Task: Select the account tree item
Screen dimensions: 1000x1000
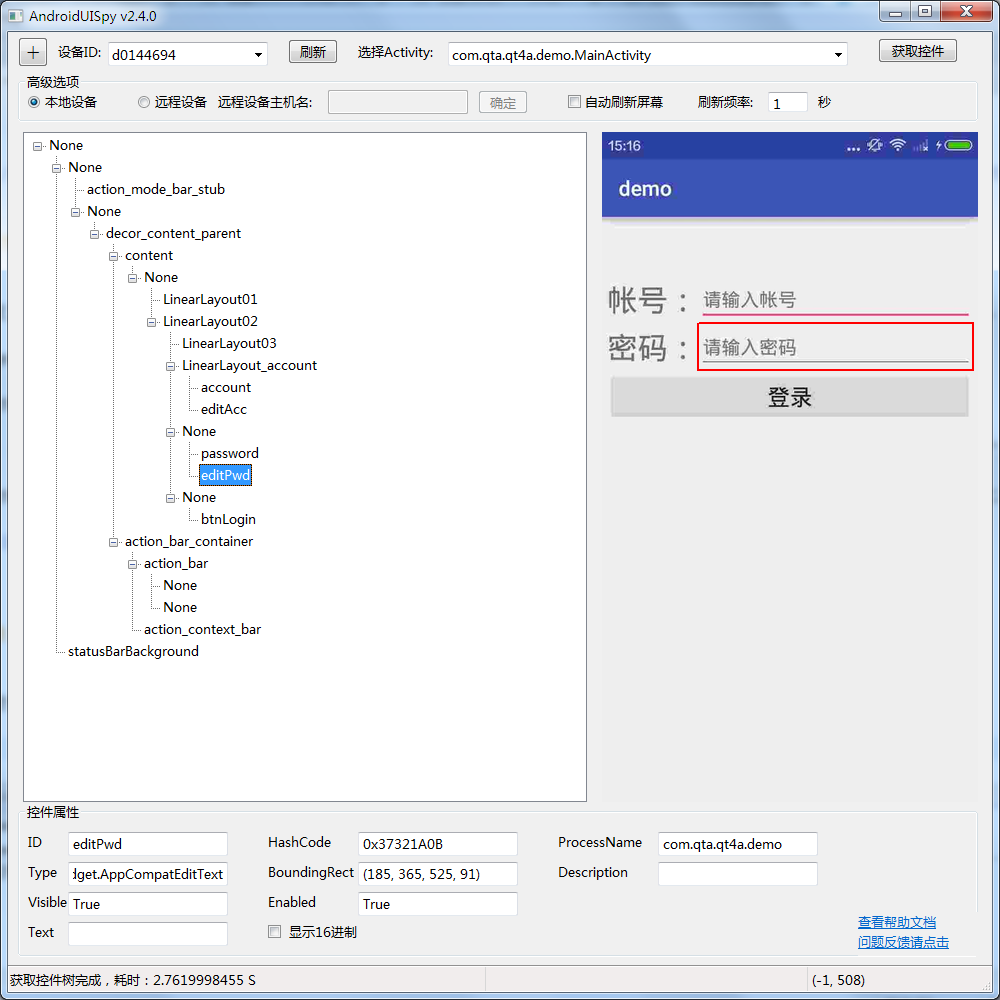Action: click(x=226, y=387)
